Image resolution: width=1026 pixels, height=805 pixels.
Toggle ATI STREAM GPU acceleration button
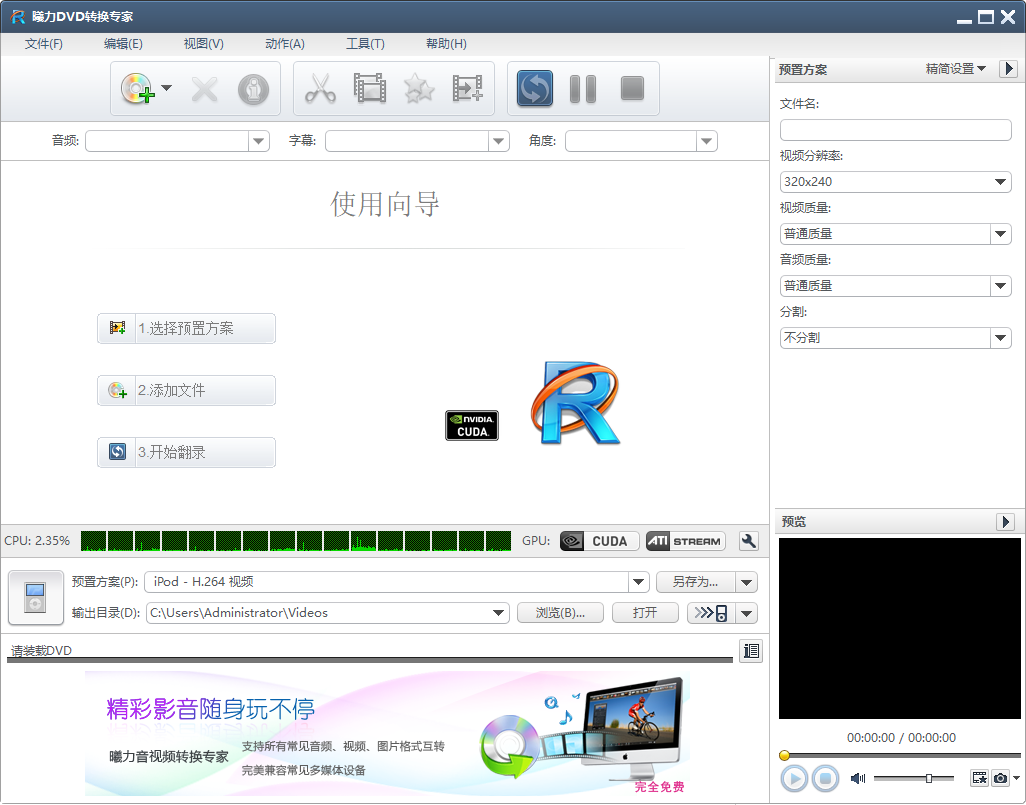686,541
